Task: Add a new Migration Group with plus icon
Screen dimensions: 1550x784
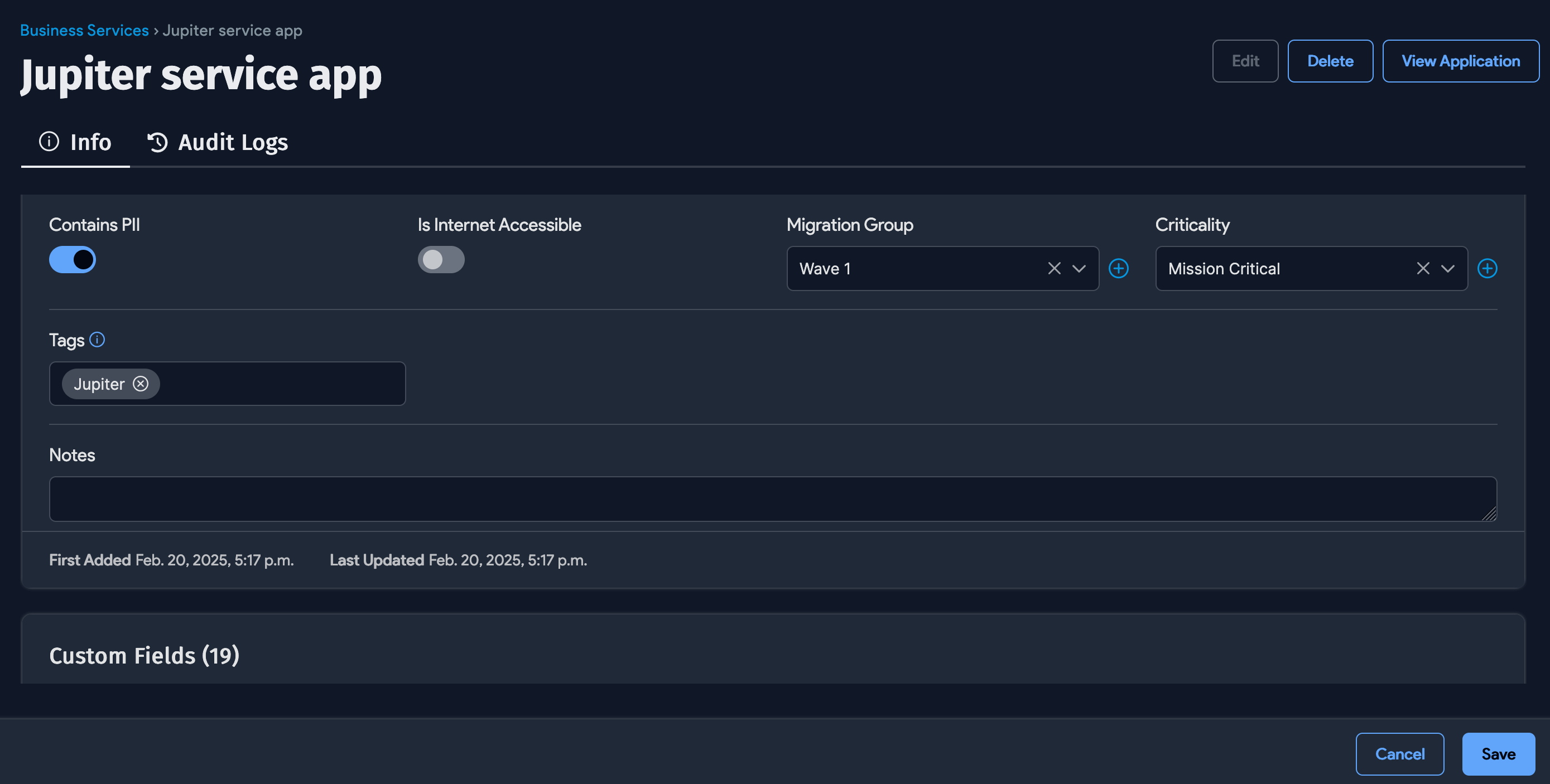Action: click(1118, 268)
